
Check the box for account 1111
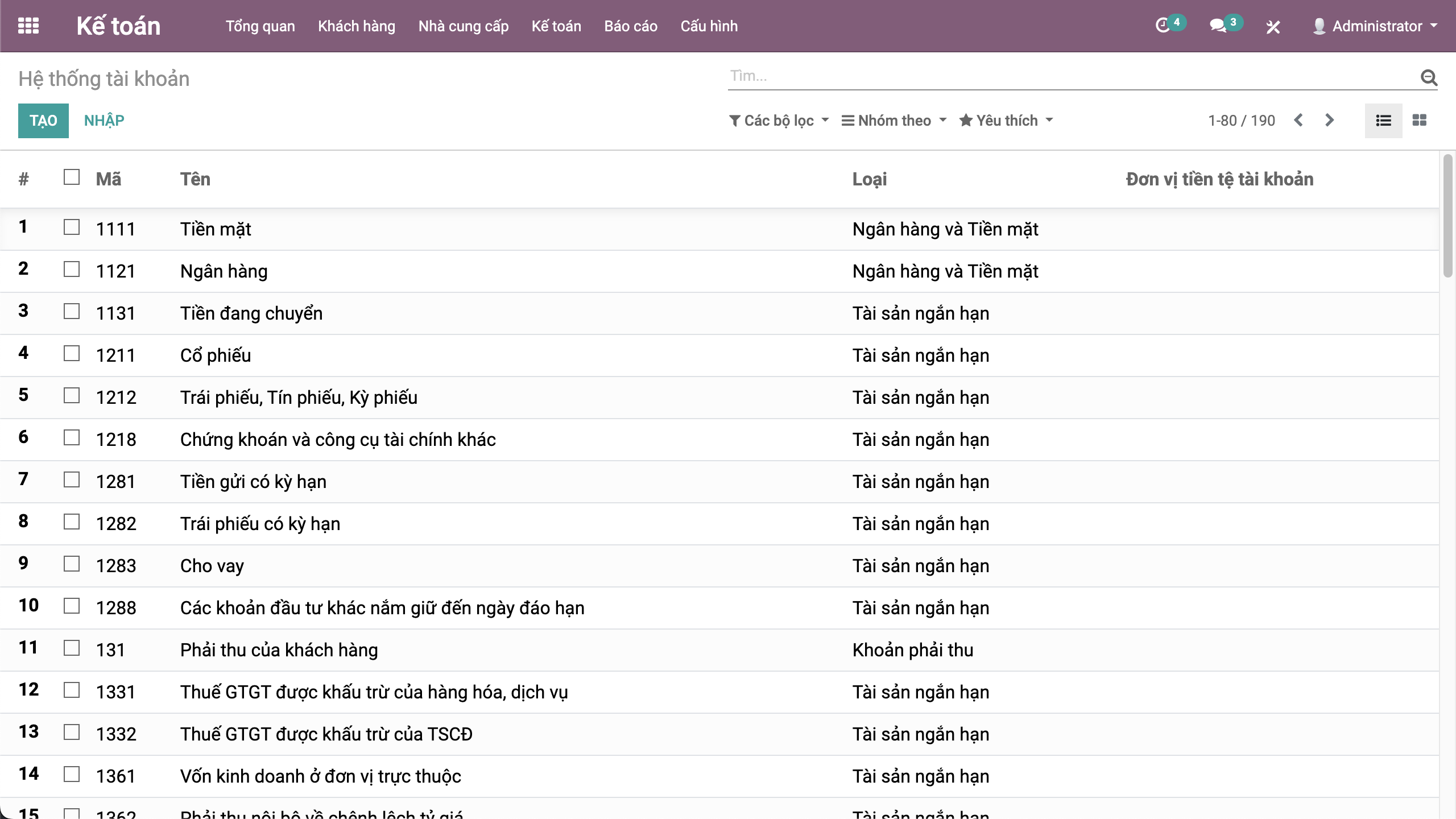(72, 227)
